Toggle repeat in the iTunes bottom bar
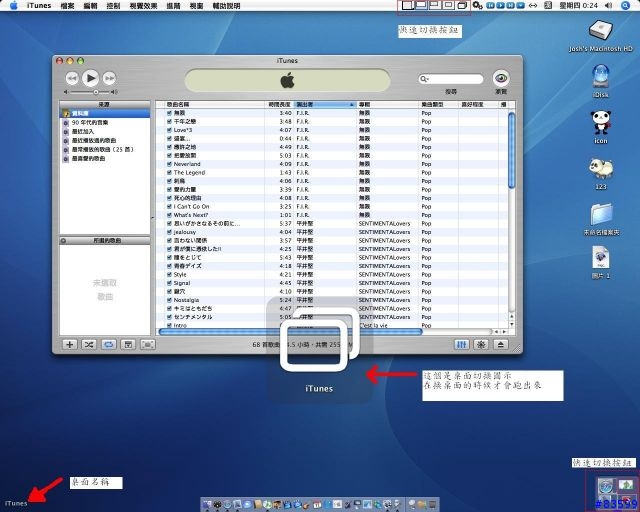Viewport: 640px width, 512px height. click(x=108, y=345)
